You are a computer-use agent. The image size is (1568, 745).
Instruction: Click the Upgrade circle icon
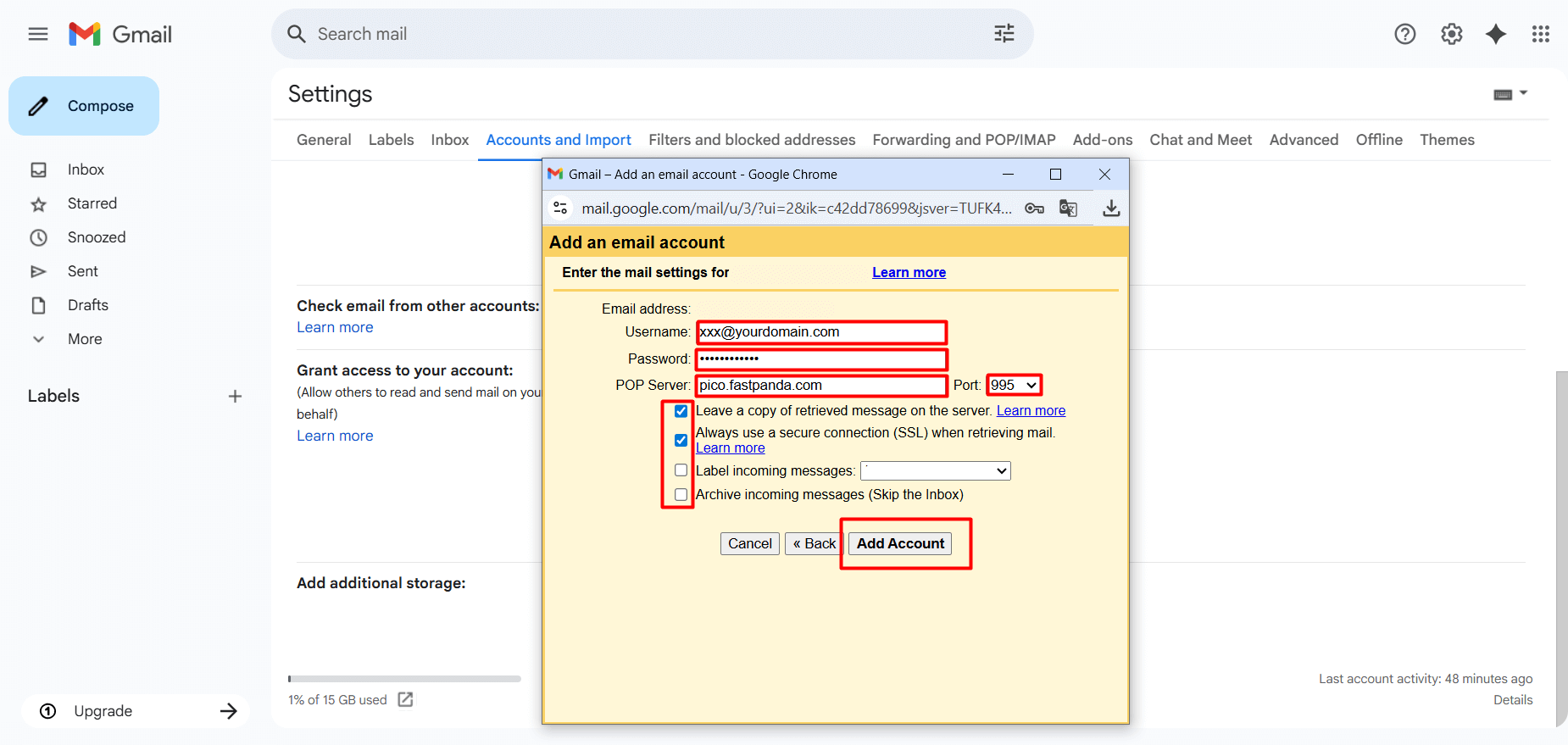48,711
